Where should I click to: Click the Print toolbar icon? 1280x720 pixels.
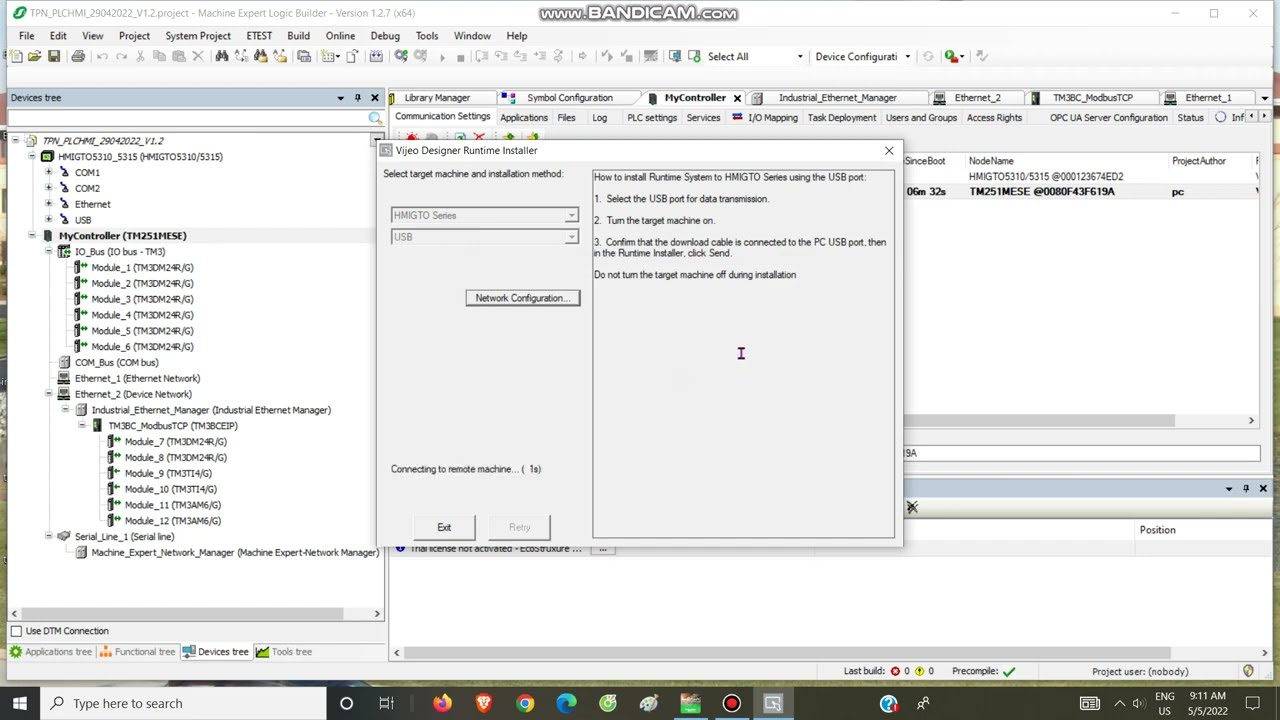[x=78, y=57]
